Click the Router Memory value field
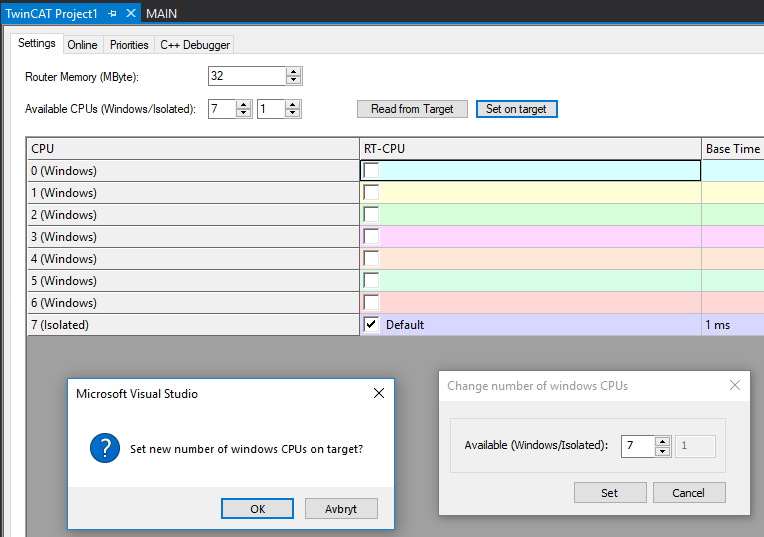Screen dimensions: 764x537 click(247, 76)
